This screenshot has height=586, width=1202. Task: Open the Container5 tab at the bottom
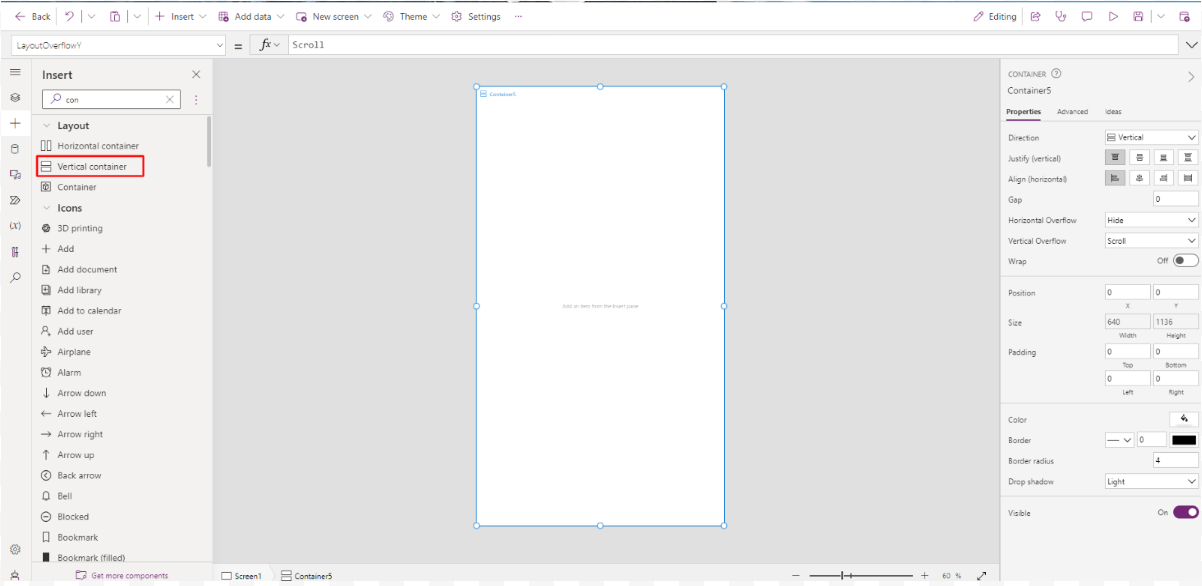(x=307, y=575)
